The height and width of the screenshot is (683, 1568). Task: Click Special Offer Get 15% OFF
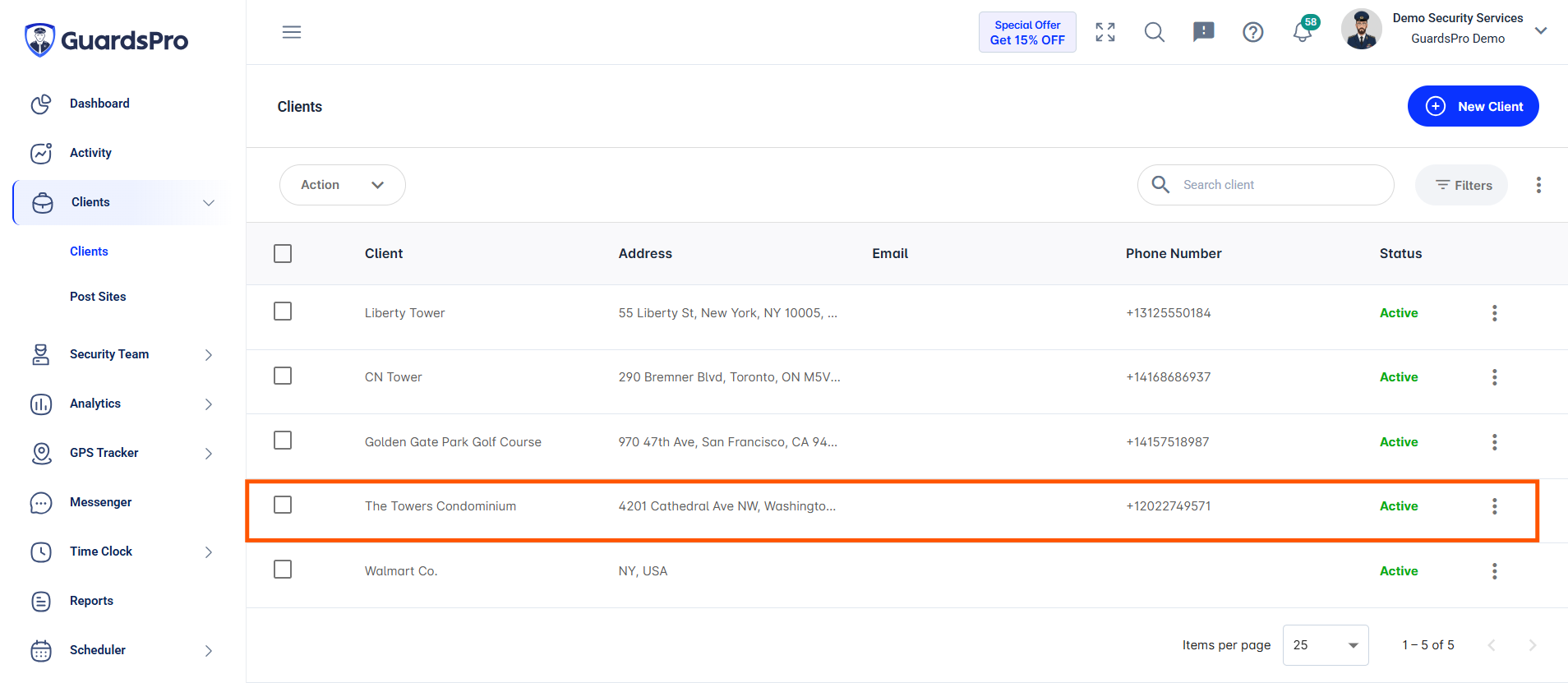point(1027,32)
